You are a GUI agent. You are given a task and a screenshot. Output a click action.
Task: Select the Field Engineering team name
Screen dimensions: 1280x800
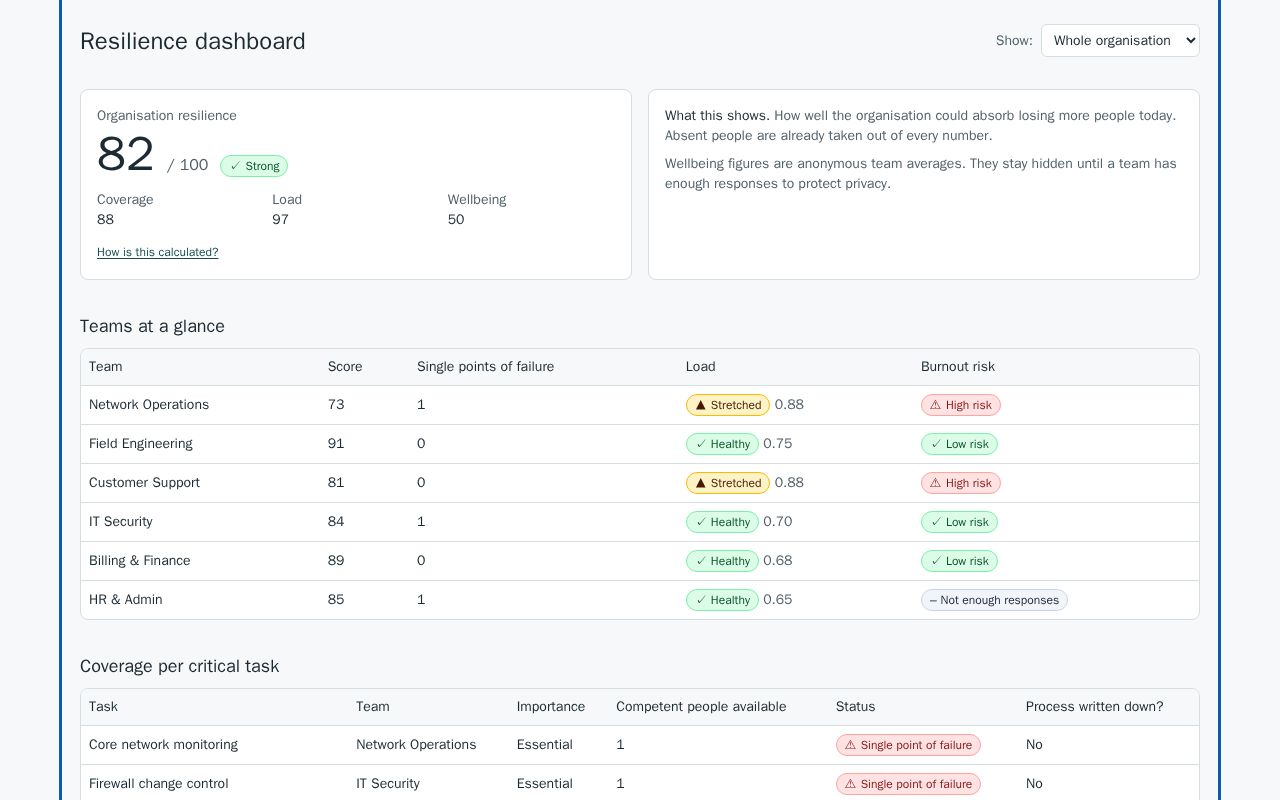coord(141,444)
